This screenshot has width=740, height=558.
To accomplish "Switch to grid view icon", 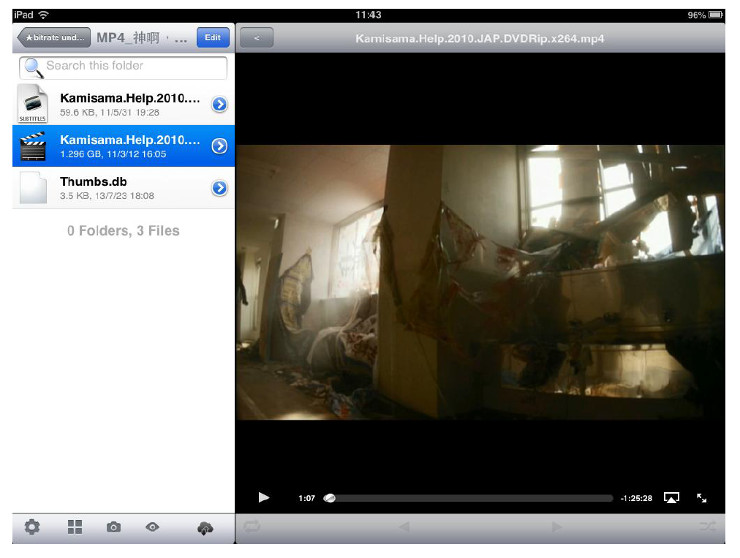I will tap(75, 527).
